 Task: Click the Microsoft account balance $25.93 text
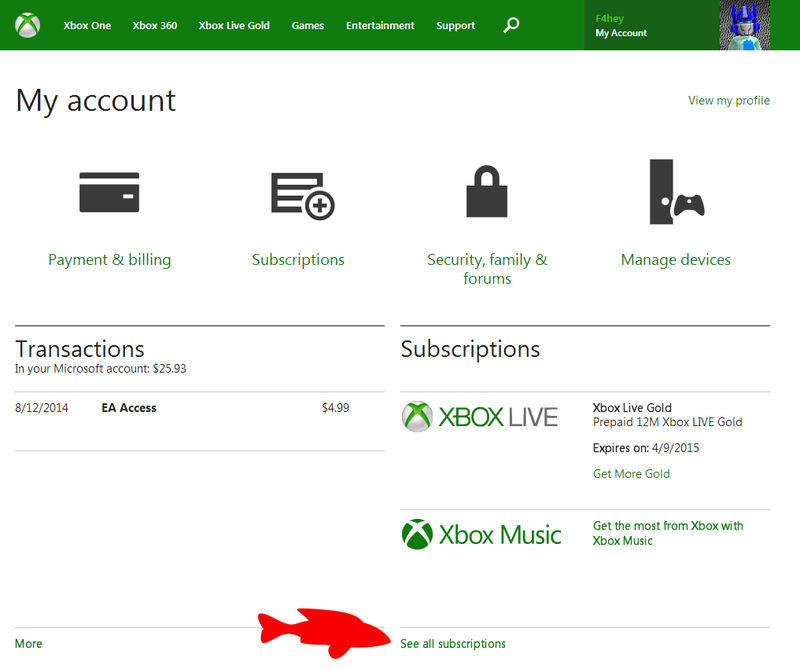(x=101, y=368)
